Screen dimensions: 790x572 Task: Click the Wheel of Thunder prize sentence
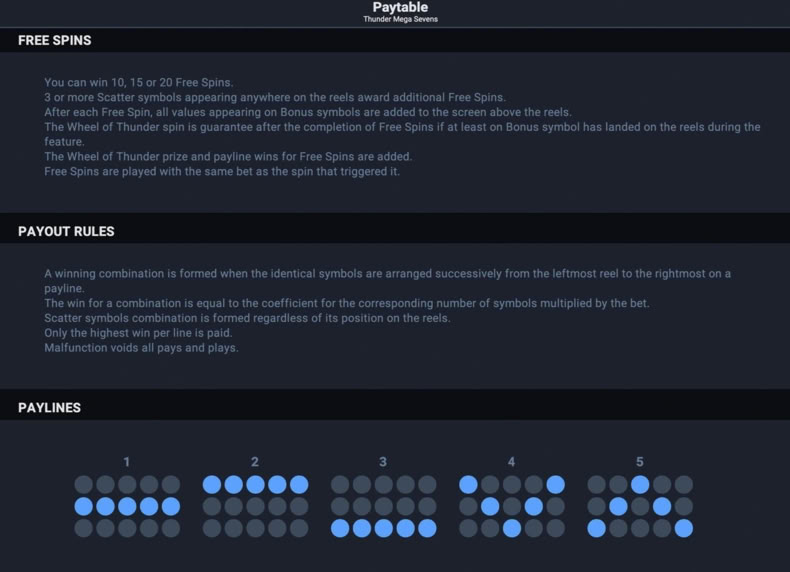(x=228, y=157)
